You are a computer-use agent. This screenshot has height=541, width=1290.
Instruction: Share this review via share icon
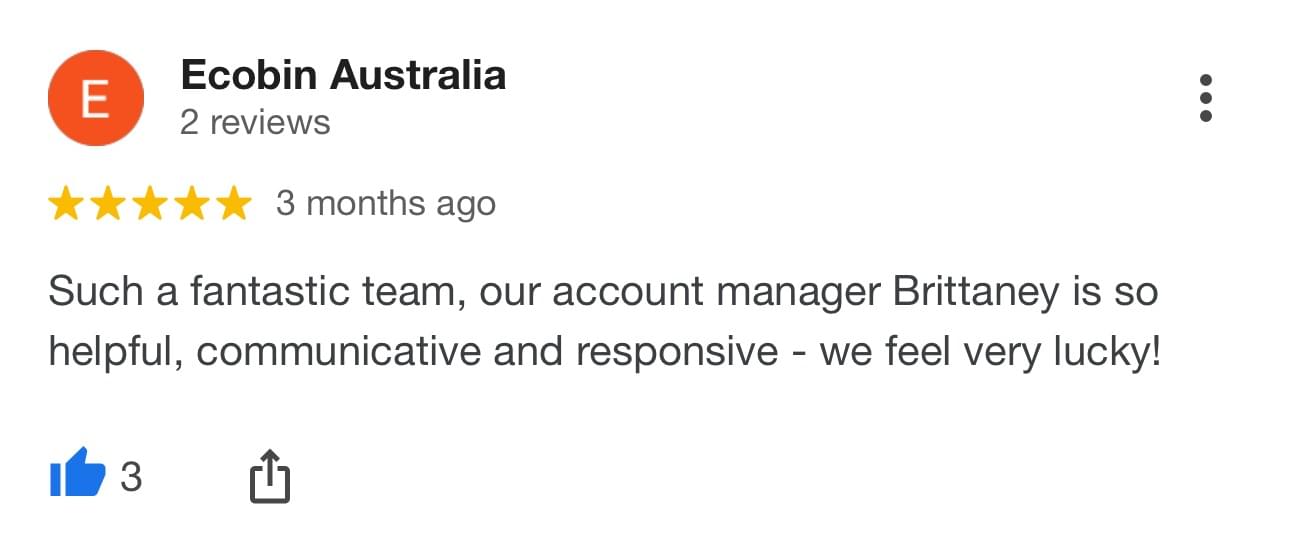coord(268,475)
